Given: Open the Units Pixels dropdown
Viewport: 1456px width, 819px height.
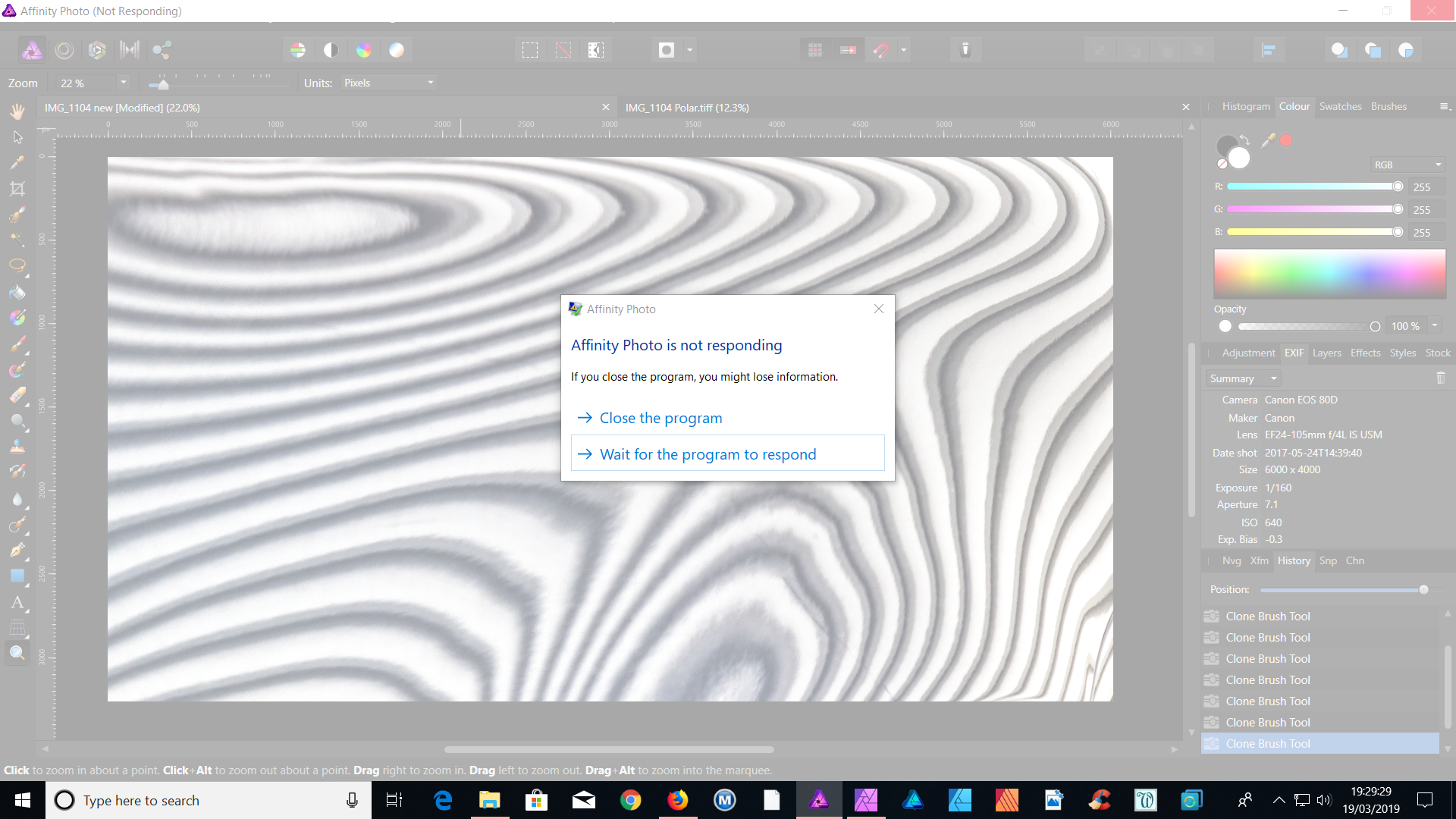Looking at the screenshot, I should pos(388,83).
